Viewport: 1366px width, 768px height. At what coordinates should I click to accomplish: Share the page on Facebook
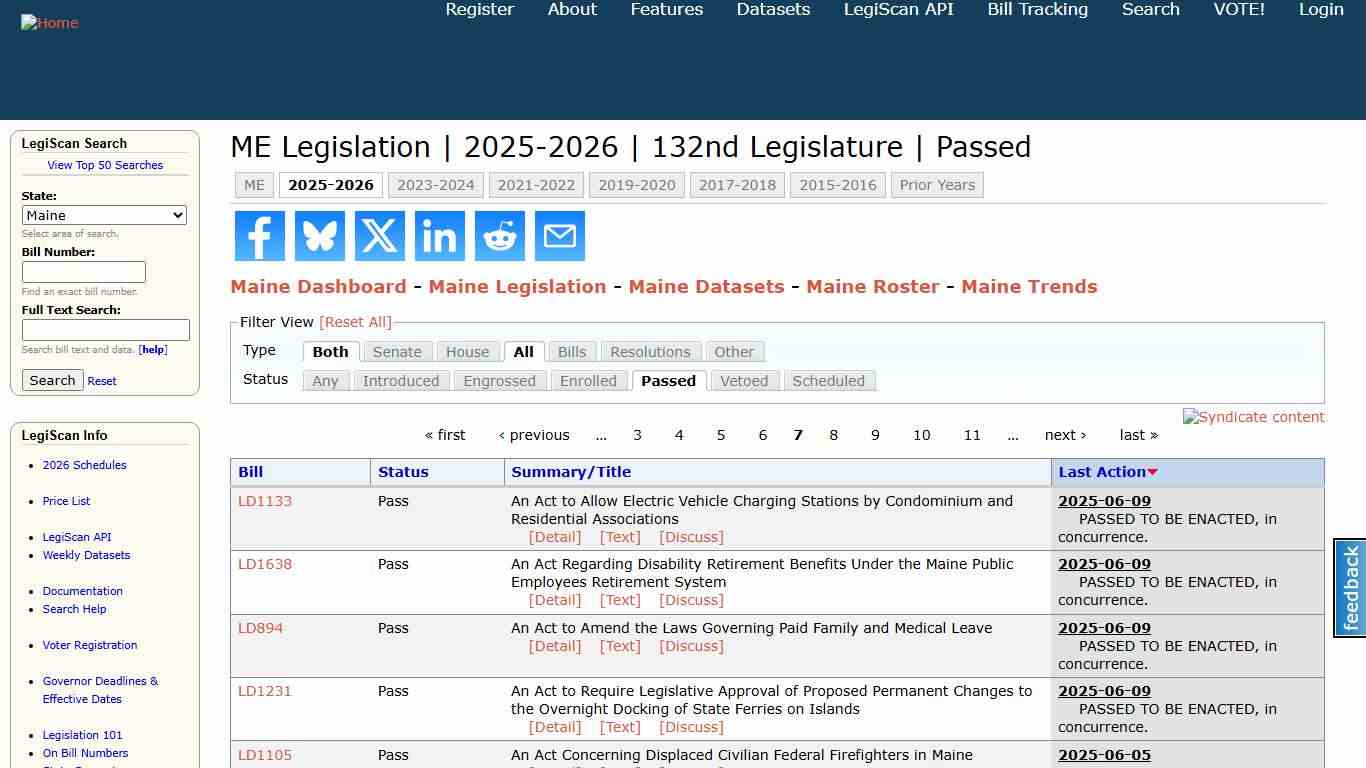click(x=259, y=236)
